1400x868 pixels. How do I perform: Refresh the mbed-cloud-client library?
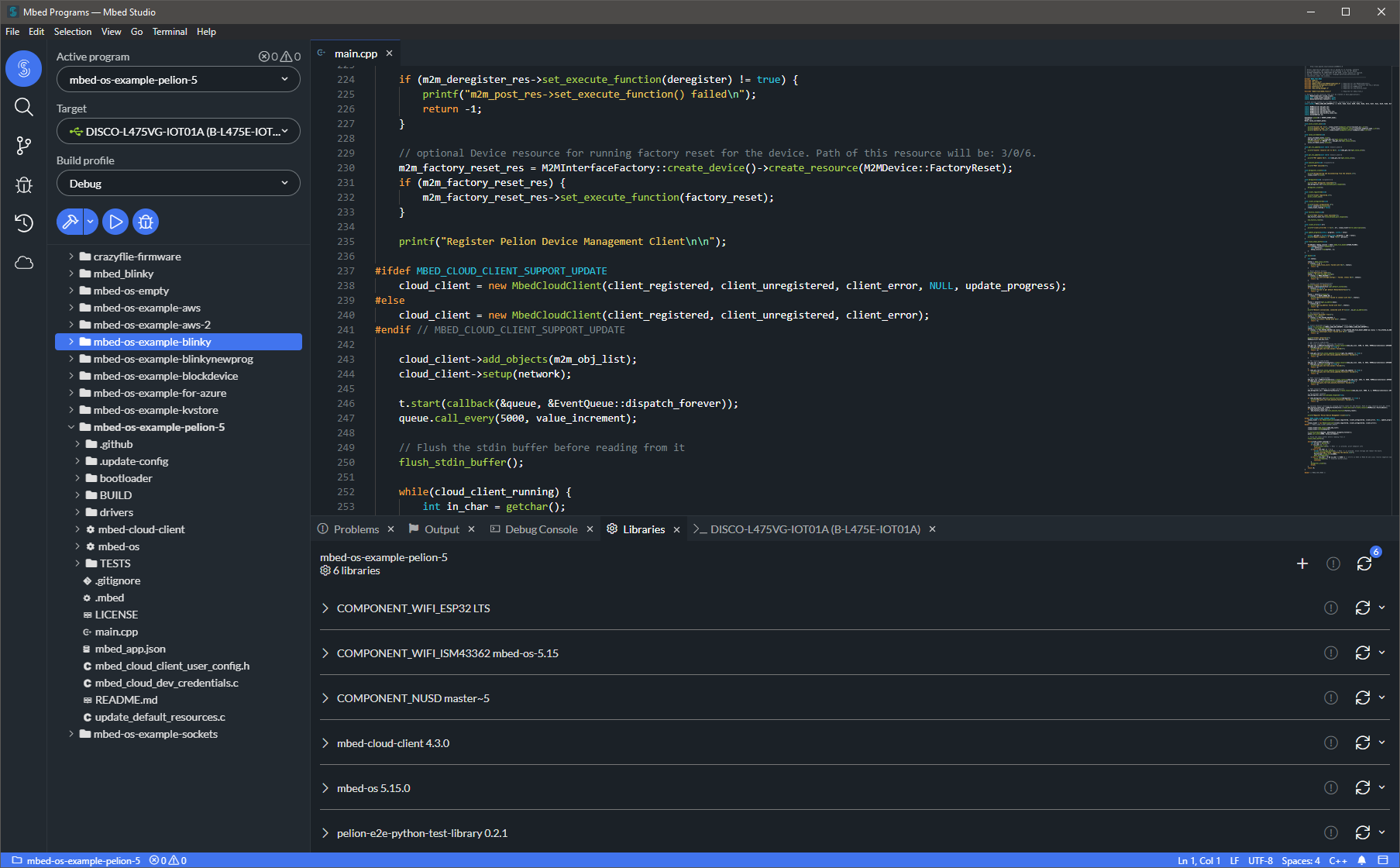[x=1363, y=742]
